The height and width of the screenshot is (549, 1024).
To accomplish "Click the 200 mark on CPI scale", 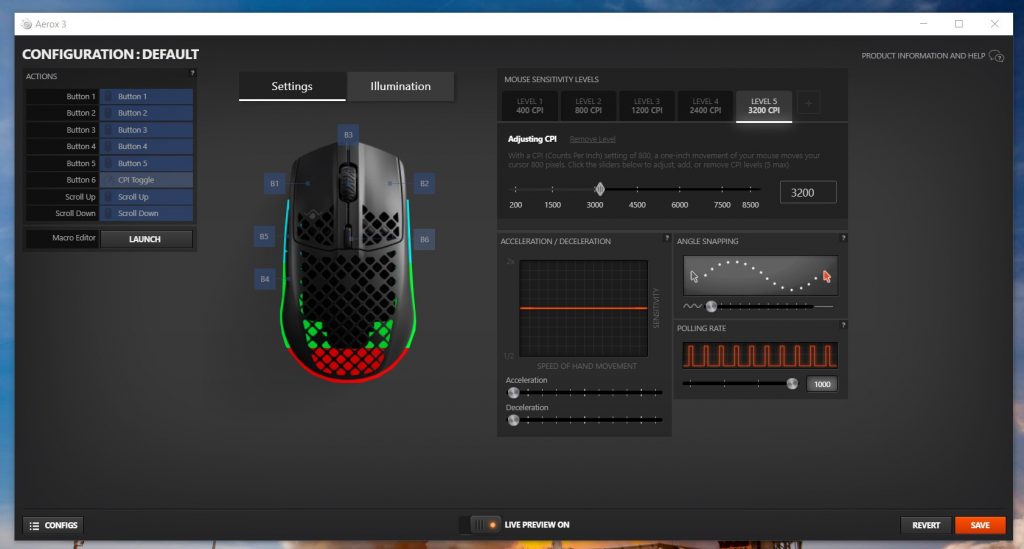I will pyautogui.click(x=515, y=205).
